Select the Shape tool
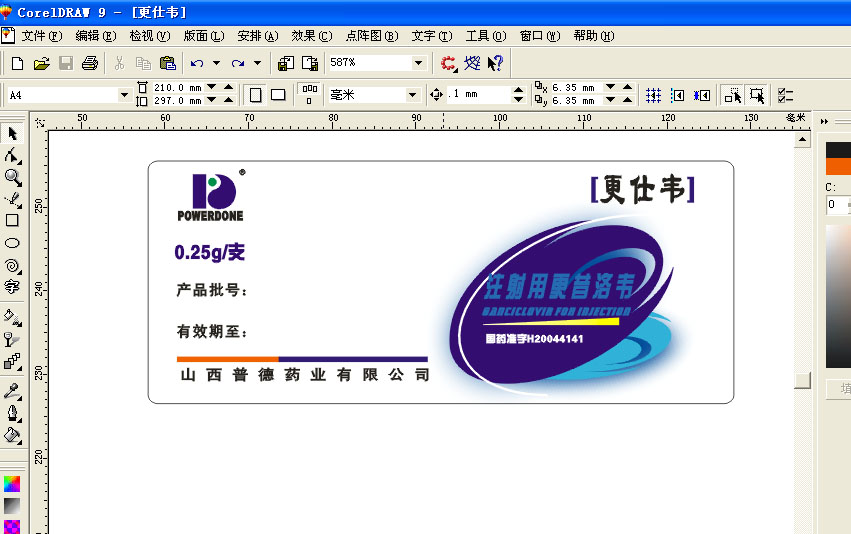This screenshot has width=851, height=534. [x=12, y=156]
